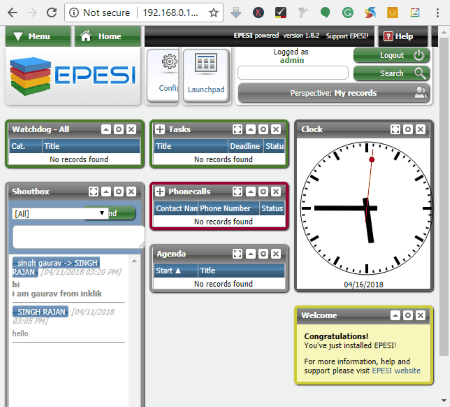Click the Shoutbox message text area
Viewport: 450px width, 407px height.
coord(79,237)
